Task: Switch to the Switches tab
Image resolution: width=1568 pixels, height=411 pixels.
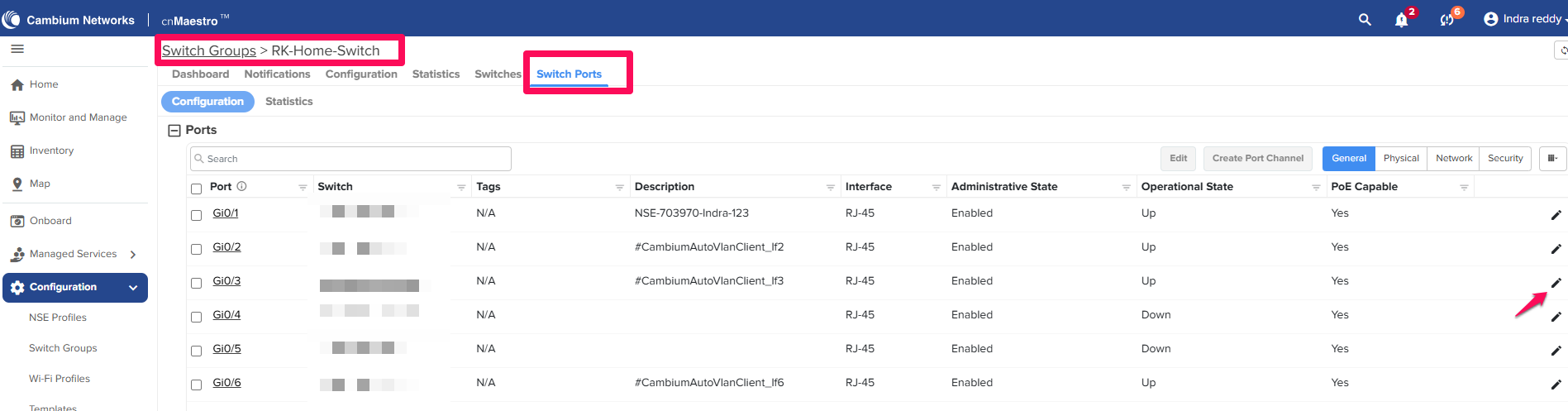Action: pos(498,74)
